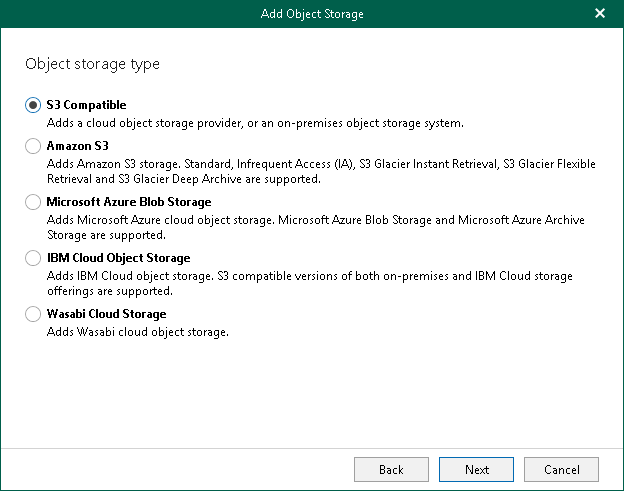Click the "Microsoft Azure Blob Storage" label
624x491 pixels.
coord(129,202)
